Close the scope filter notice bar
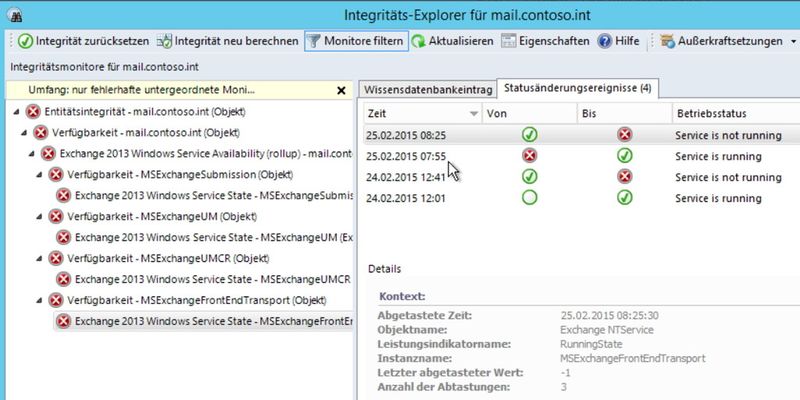 coord(341,91)
